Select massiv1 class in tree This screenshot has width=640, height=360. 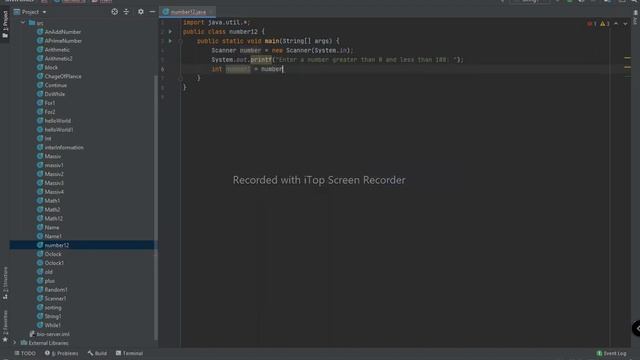(50, 165)
